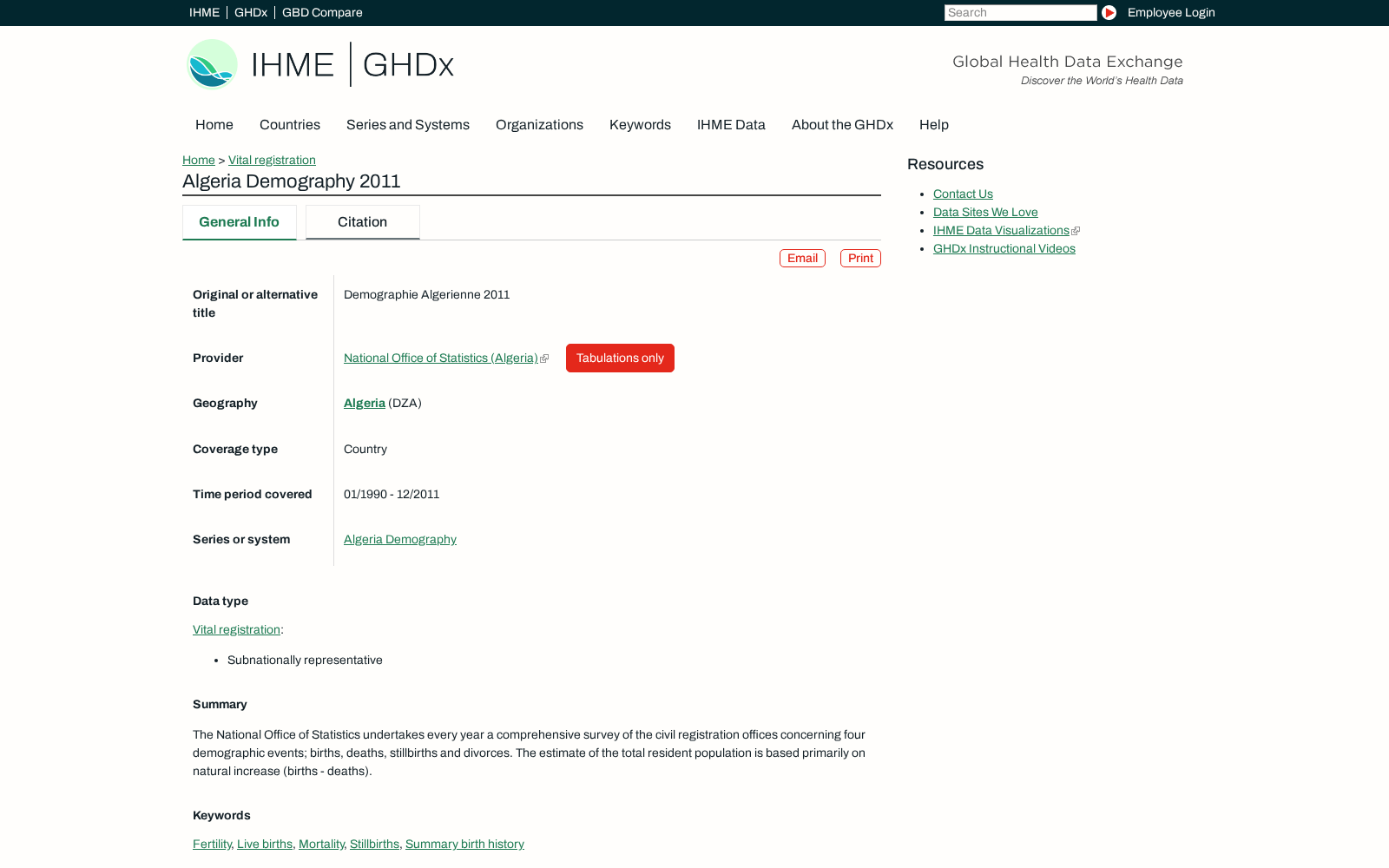
Task: Select the General Info tab
Action: tap(240, 222)
